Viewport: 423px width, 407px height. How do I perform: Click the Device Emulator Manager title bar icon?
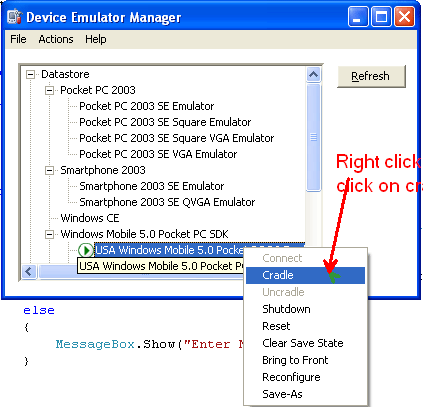[x=15, y=17]
